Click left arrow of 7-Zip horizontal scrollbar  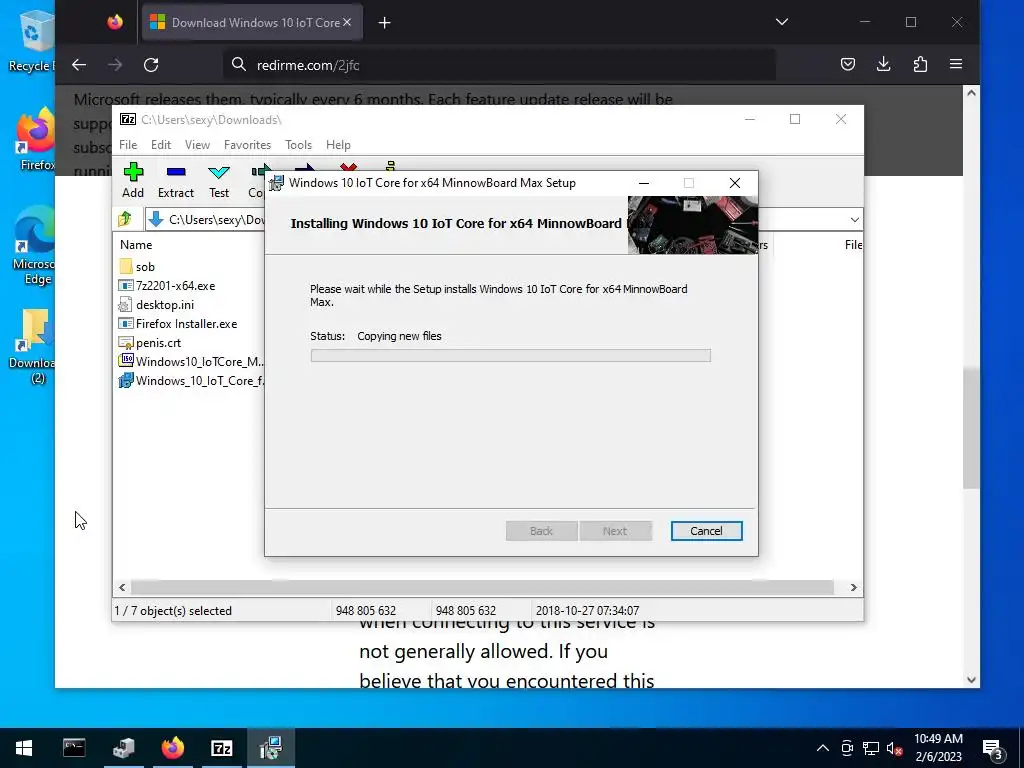pos(122,587)
